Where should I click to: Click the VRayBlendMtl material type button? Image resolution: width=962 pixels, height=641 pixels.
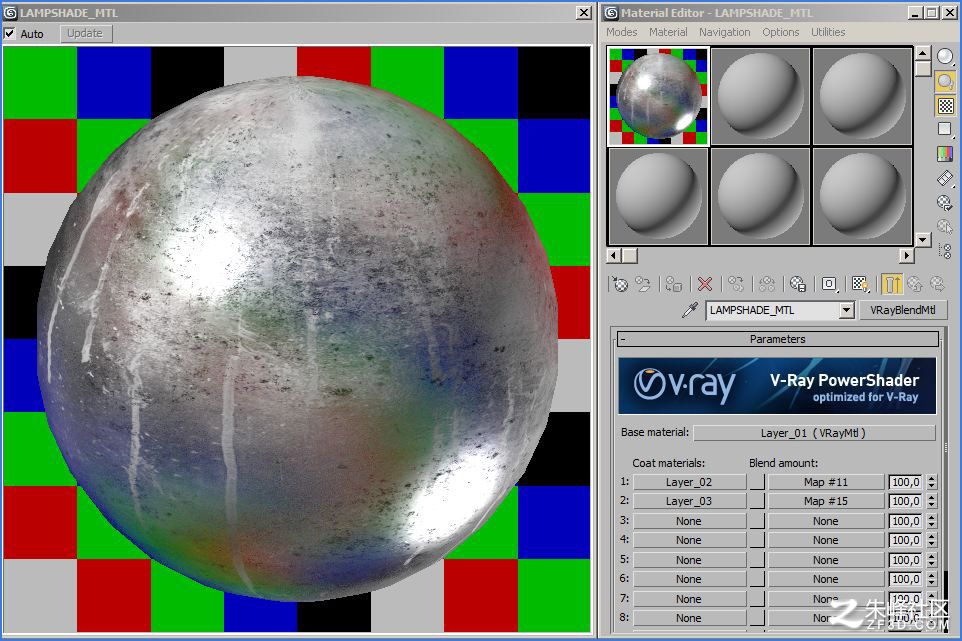[x=902, y=310]
